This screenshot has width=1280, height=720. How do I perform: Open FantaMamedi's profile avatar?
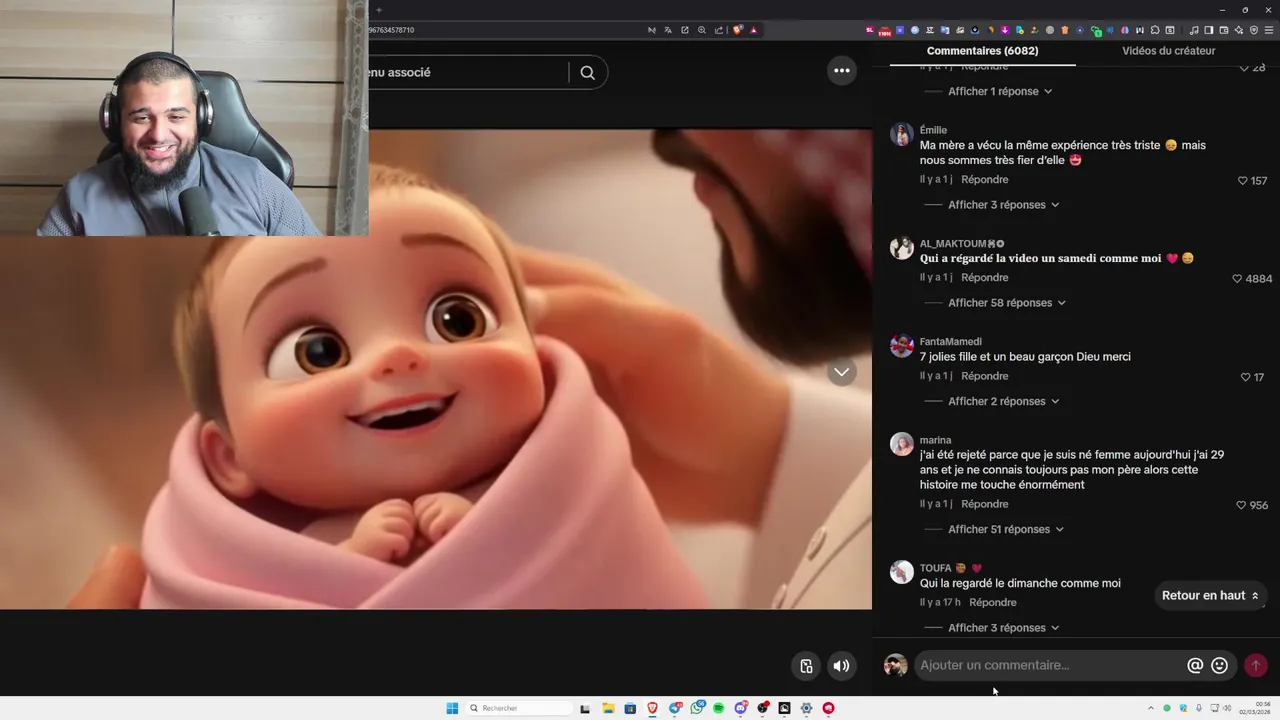902,346
